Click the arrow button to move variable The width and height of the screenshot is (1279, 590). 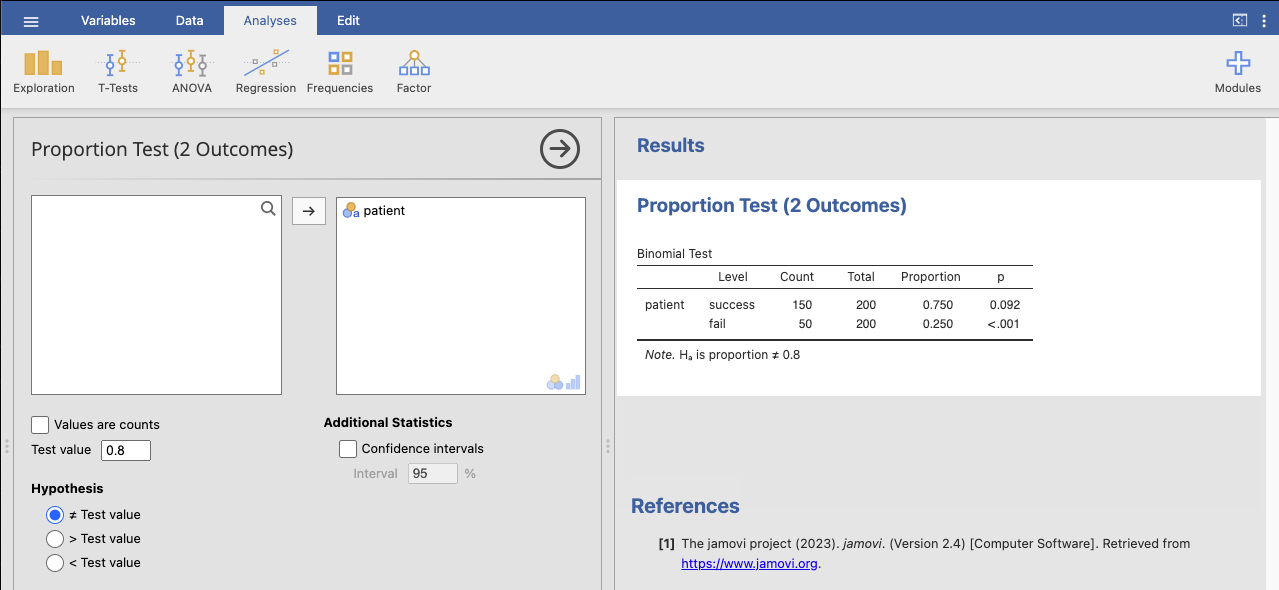click(309, 211)
